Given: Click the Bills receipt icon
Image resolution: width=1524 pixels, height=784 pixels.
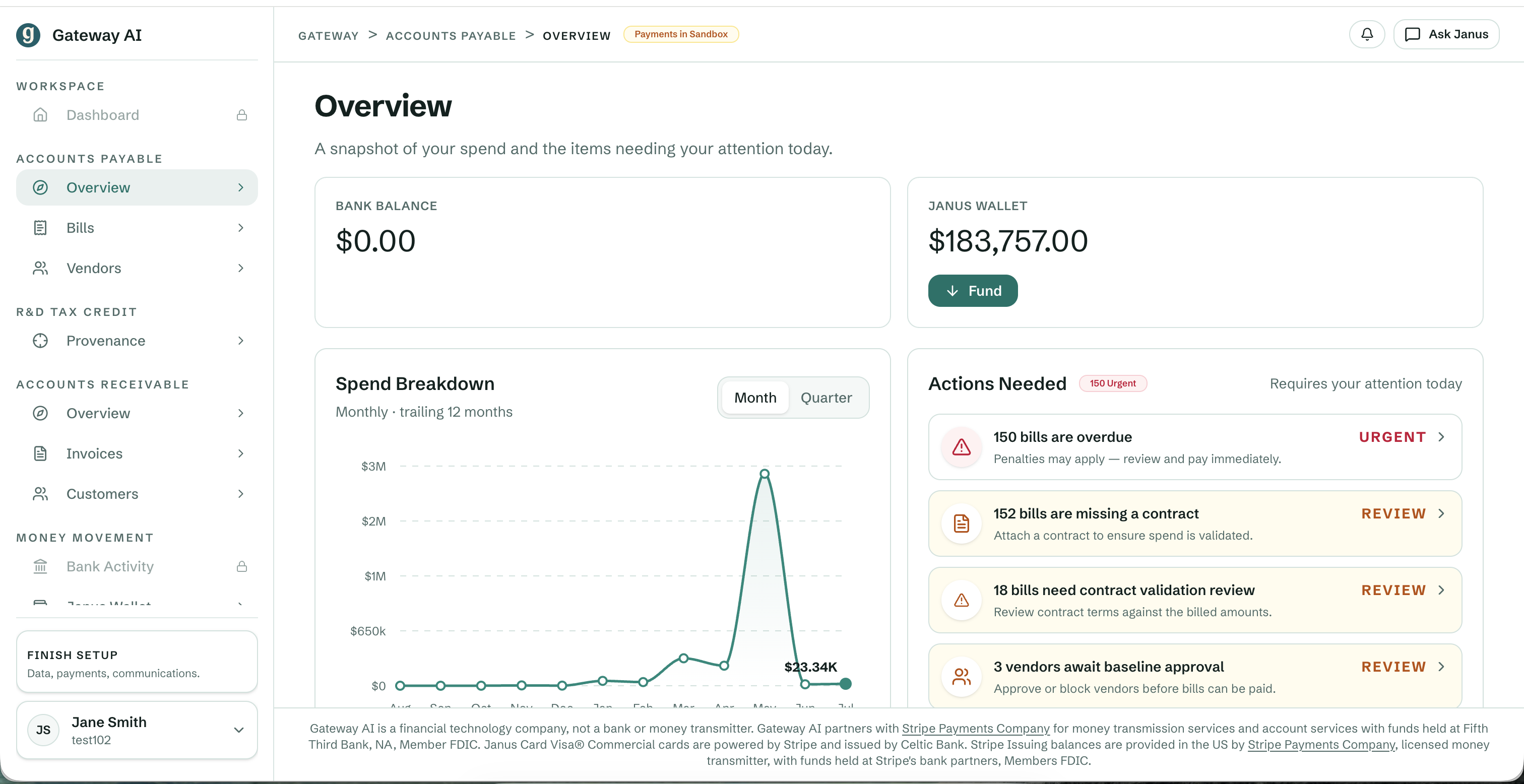Looking at the screenshot, I should click(40, 228).
